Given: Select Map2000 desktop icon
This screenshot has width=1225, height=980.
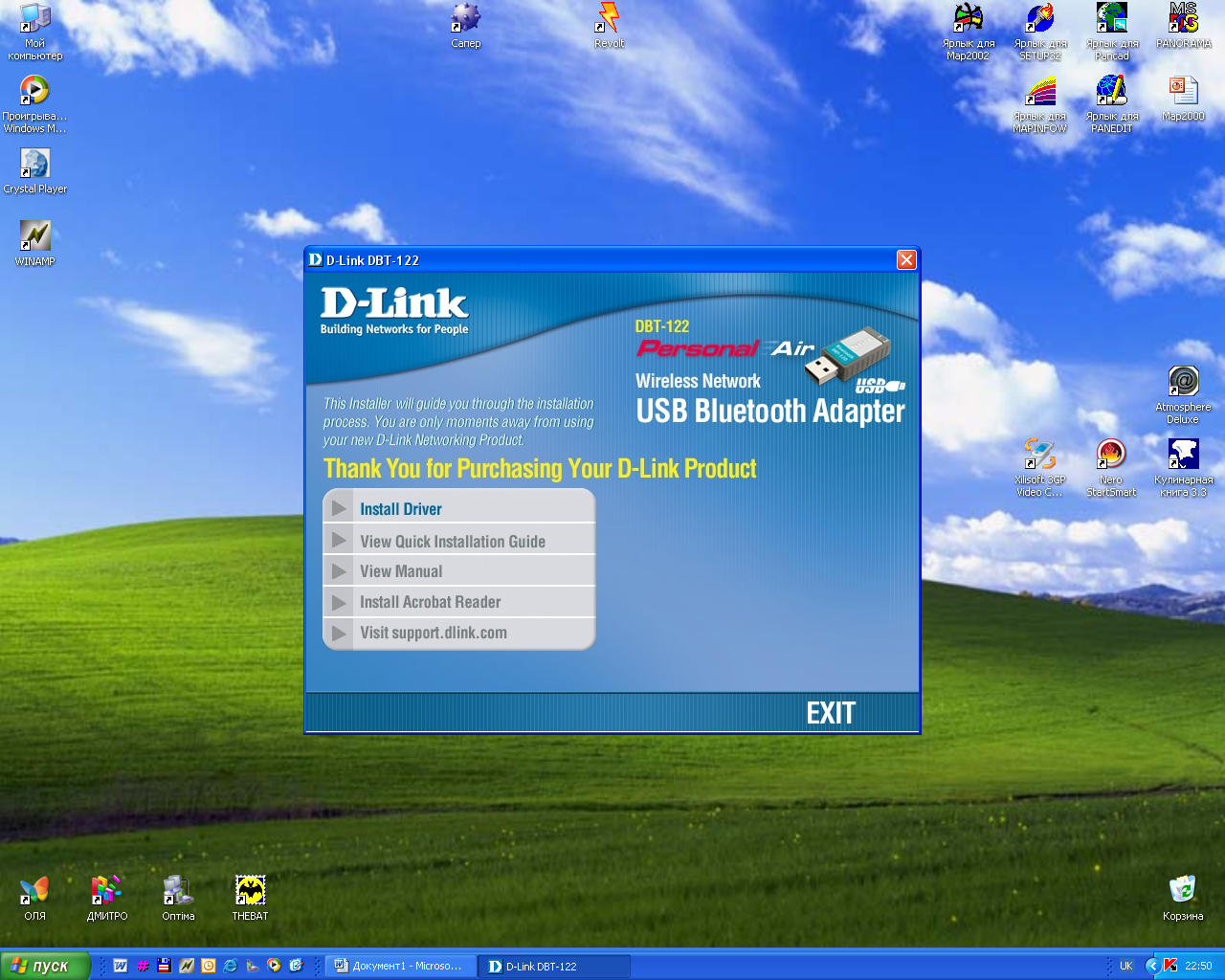Looking at the screenshot, I should click(x=1184, y=99).
